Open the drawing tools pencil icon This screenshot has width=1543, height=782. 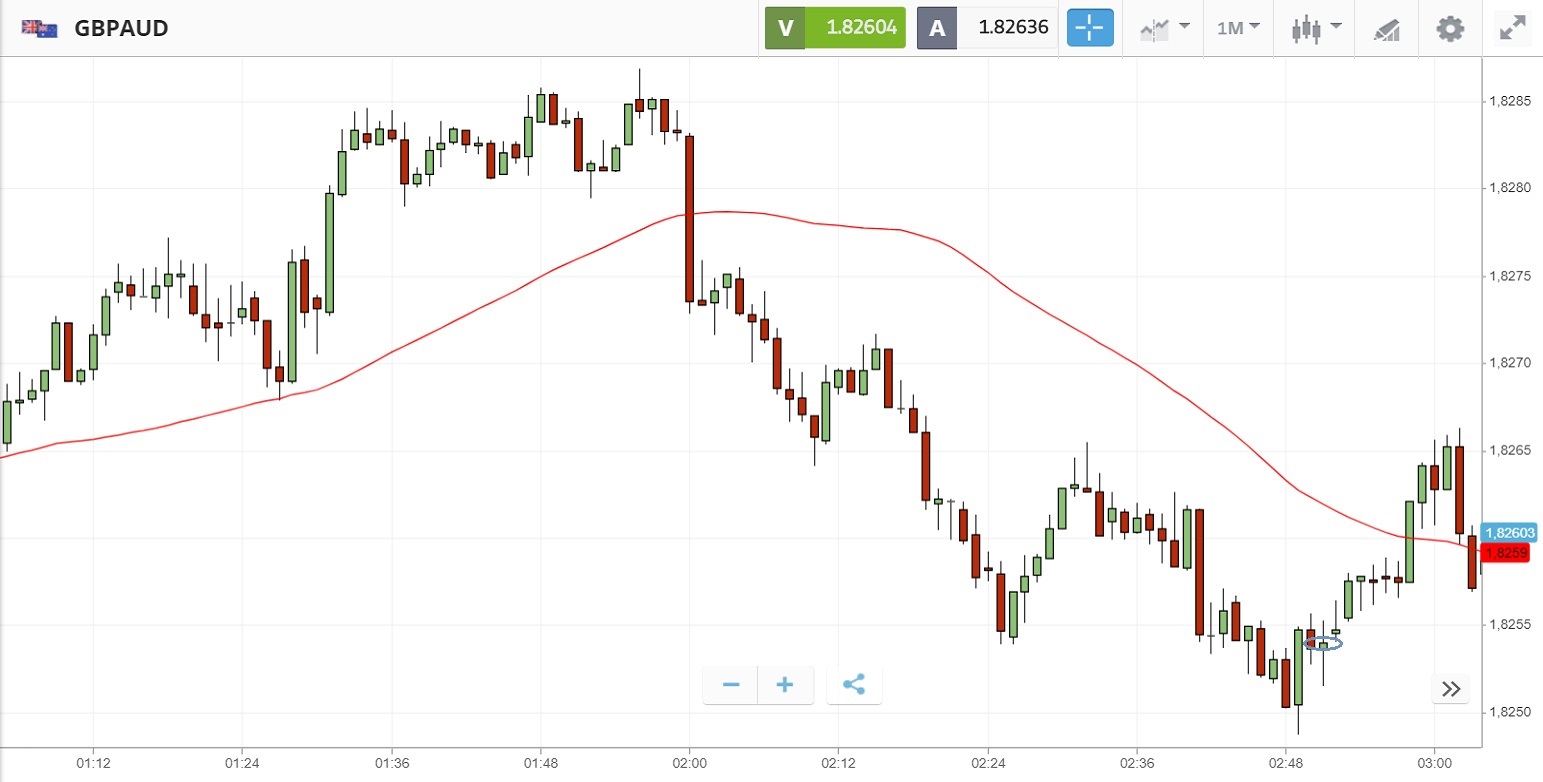point(1386,28)
